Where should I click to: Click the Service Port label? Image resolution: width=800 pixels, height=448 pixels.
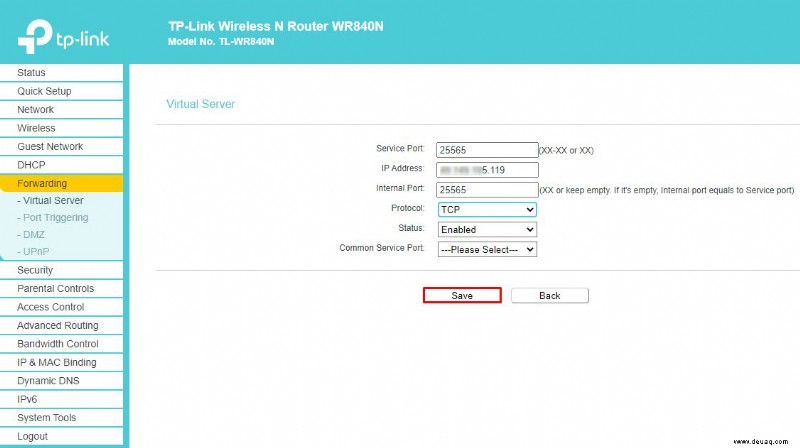click(400, 148)
